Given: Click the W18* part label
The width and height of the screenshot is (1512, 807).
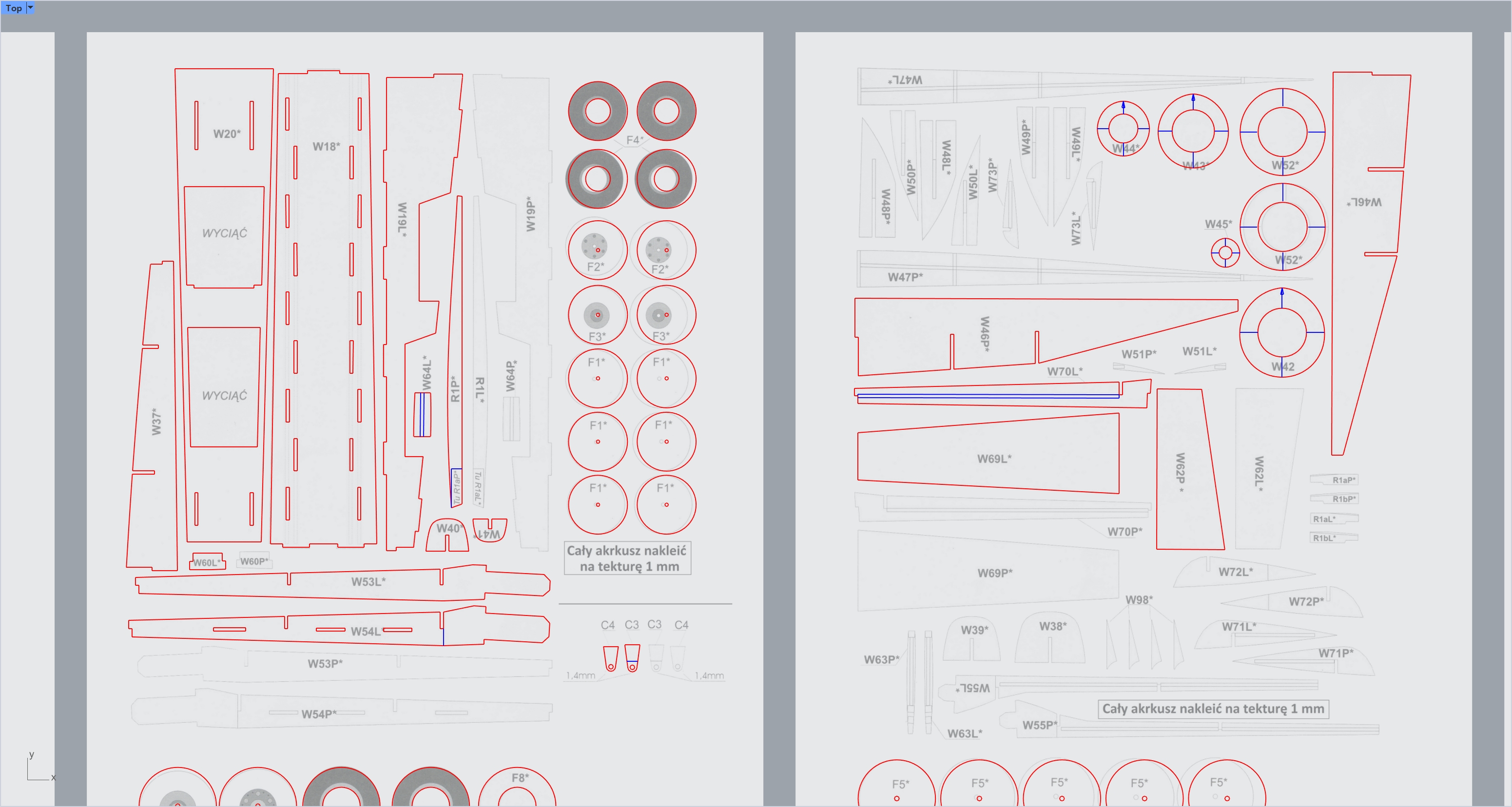Looking at the screenshot, I should click(x=326, y=146).
